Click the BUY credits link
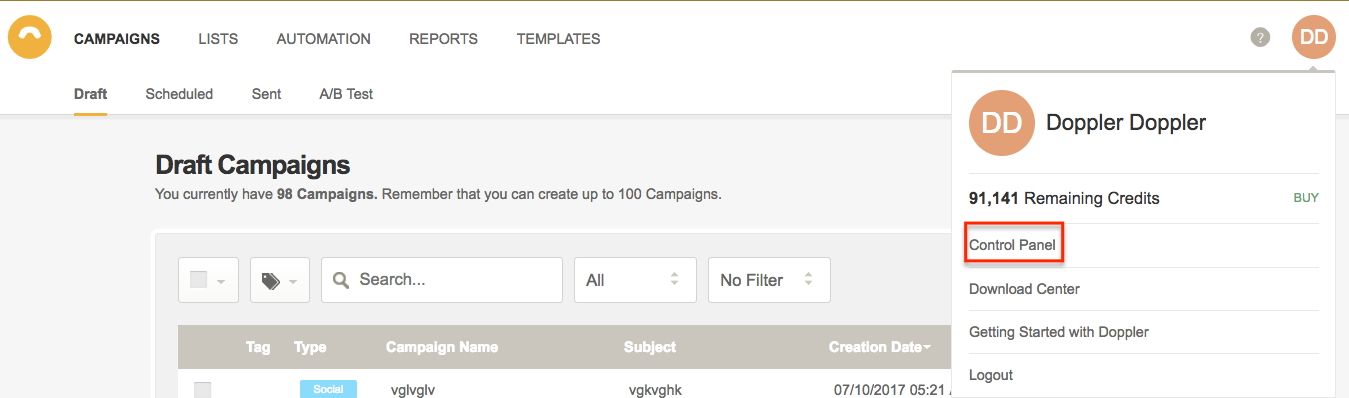 click(1306, 198)
